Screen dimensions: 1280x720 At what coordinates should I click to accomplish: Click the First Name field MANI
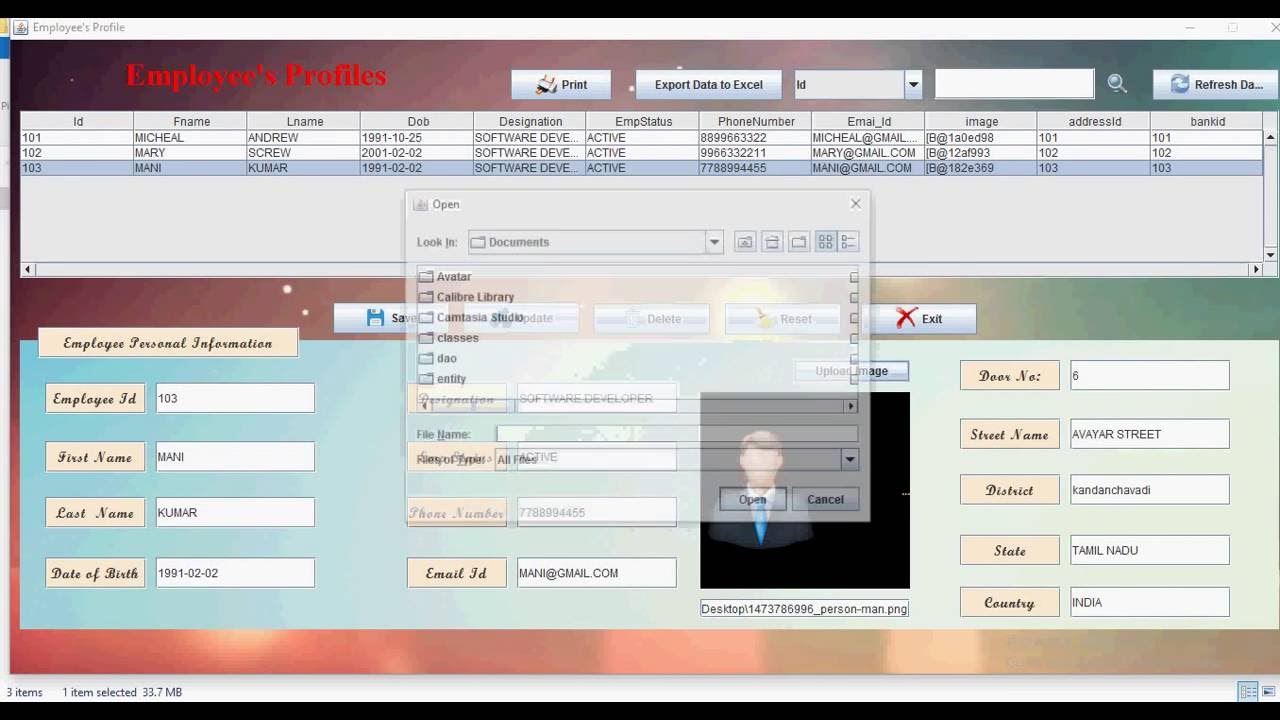(x=235, y=457)
